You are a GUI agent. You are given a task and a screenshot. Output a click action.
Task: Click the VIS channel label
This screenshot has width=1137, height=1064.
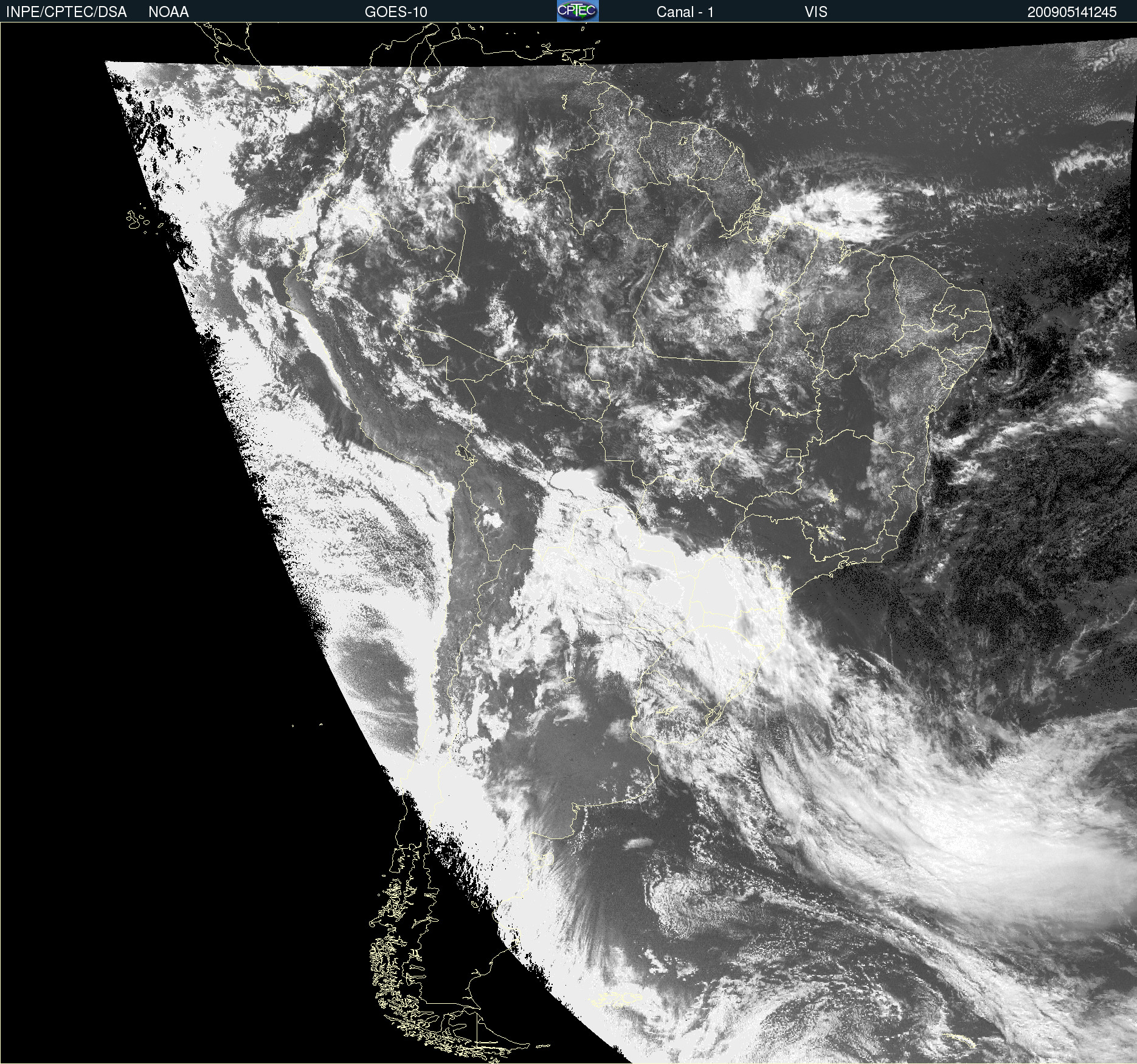click(x=815, y=12)
